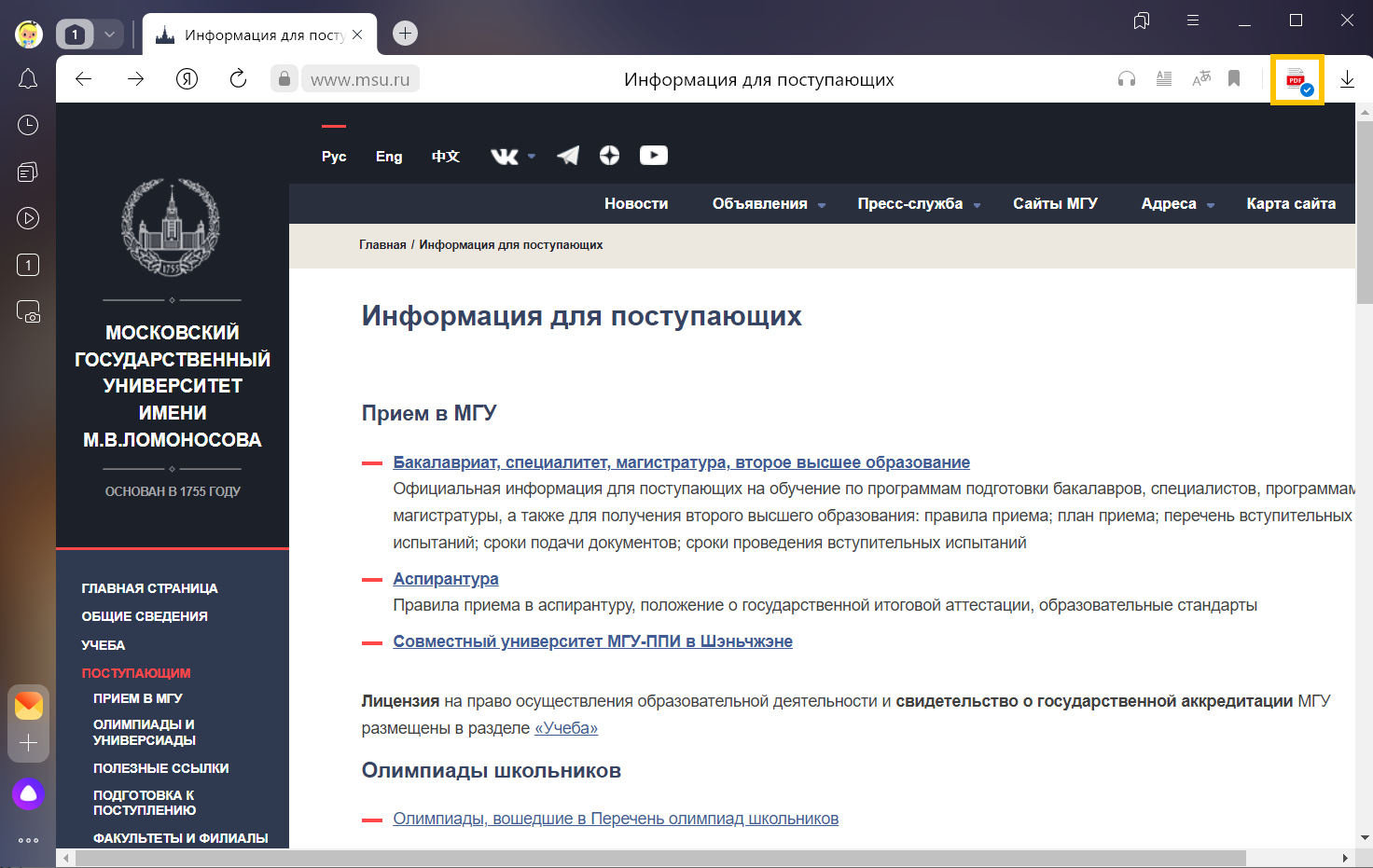1373x868 pixels.
Task: Bookmark this page with ribbon icon
Action: [1234, 78]
